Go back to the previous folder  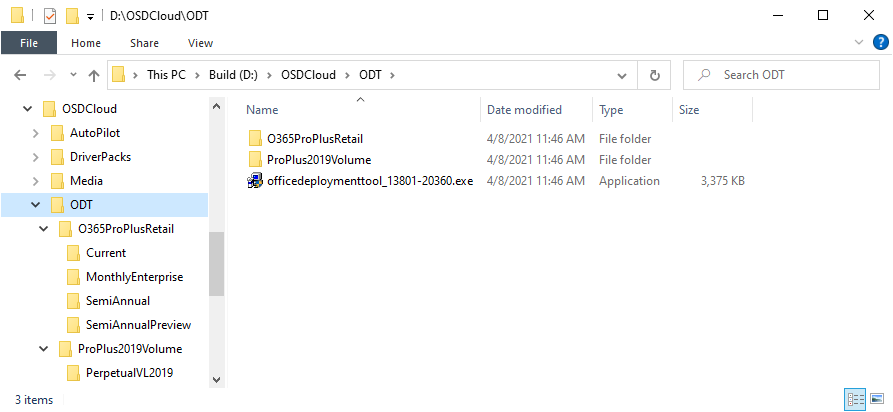pyautogui.click(x=20, y=75)
